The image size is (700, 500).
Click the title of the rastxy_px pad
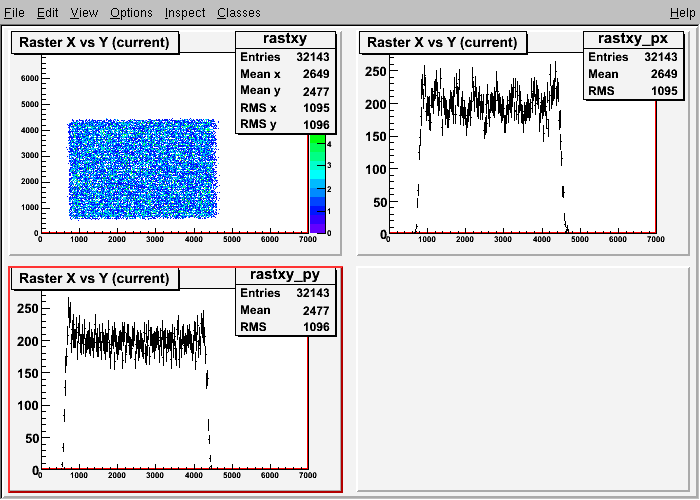[x=442, y=42]
